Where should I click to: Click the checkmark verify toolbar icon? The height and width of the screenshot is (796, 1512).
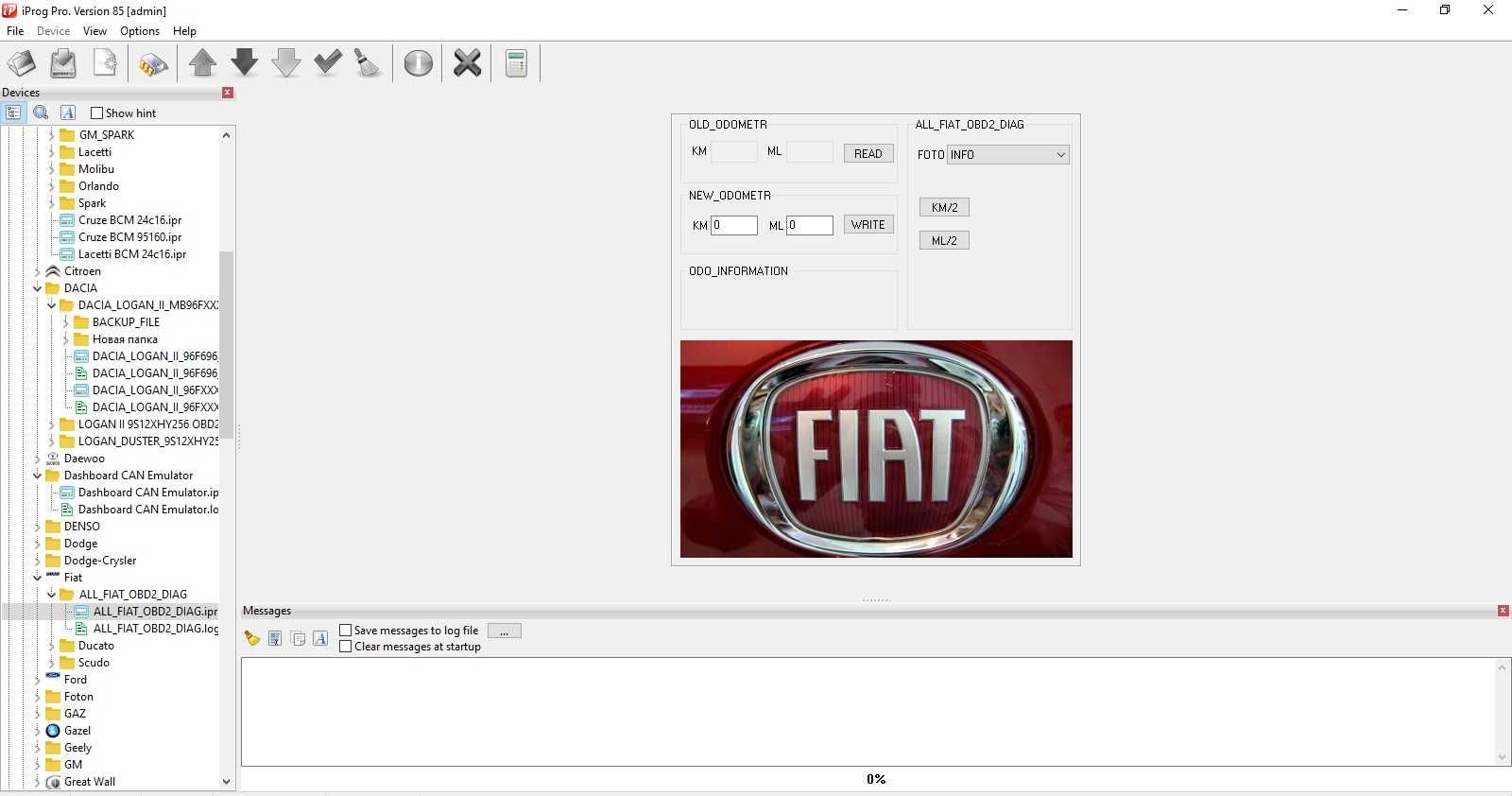(x=328, y=63)
